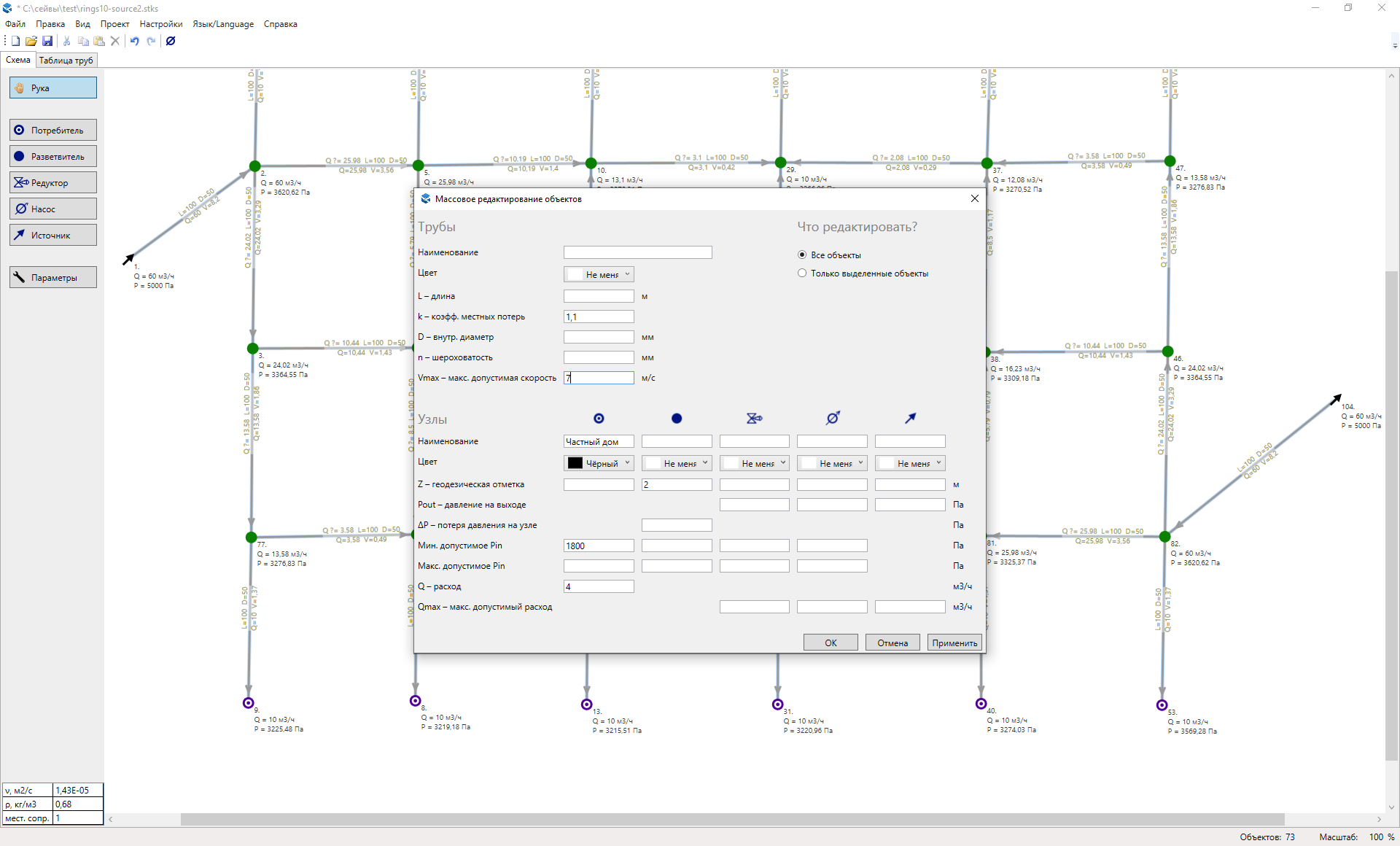1400x846 pixels.
Task: Open the Проект menu
Action: click(x=114, y=23)
